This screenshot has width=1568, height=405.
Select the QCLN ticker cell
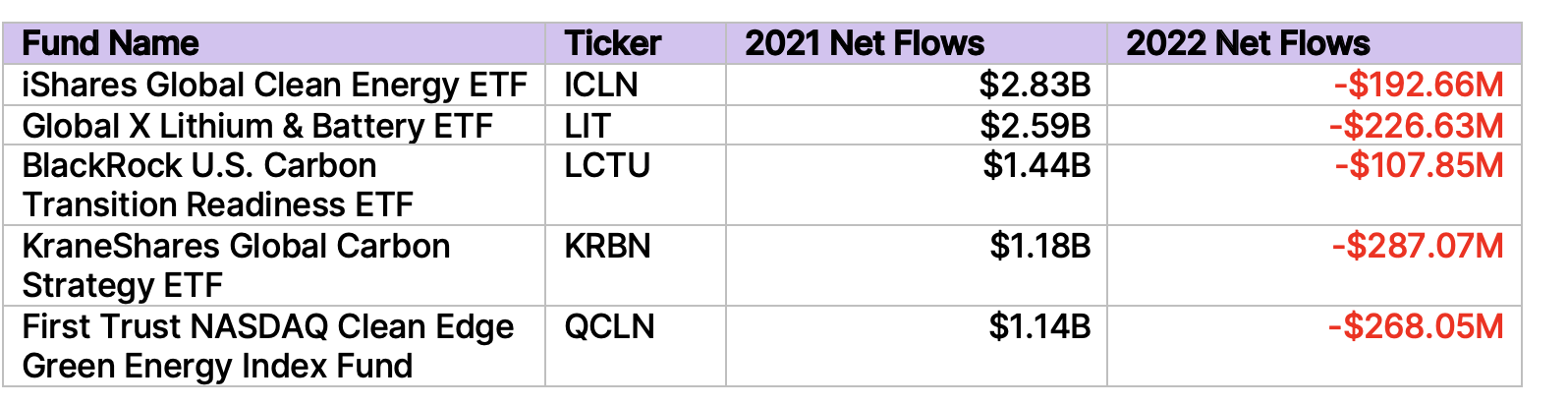click(x=609, y=326)
